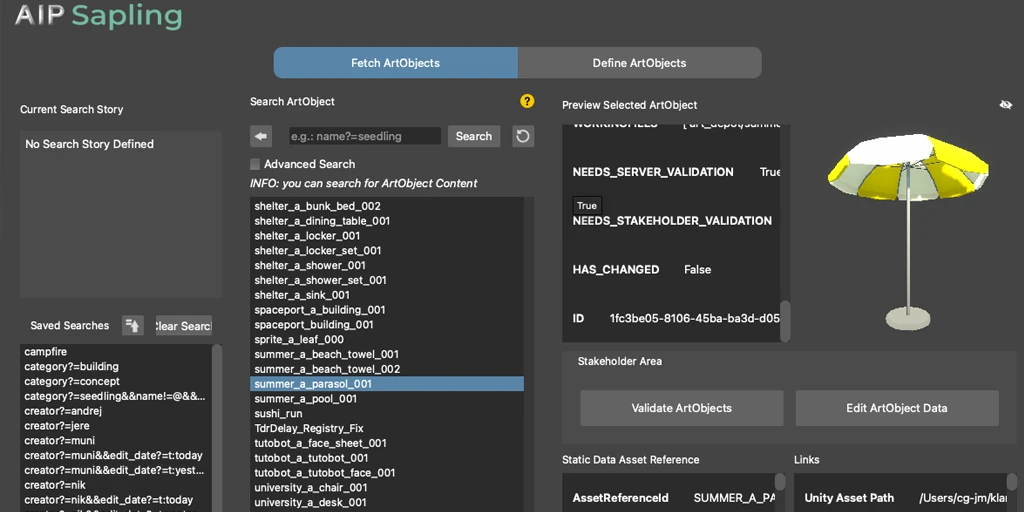This screenshot has width=1024, height=512.
Task: Click the ID value starting 1fc3be05
Action: [695, 319]
